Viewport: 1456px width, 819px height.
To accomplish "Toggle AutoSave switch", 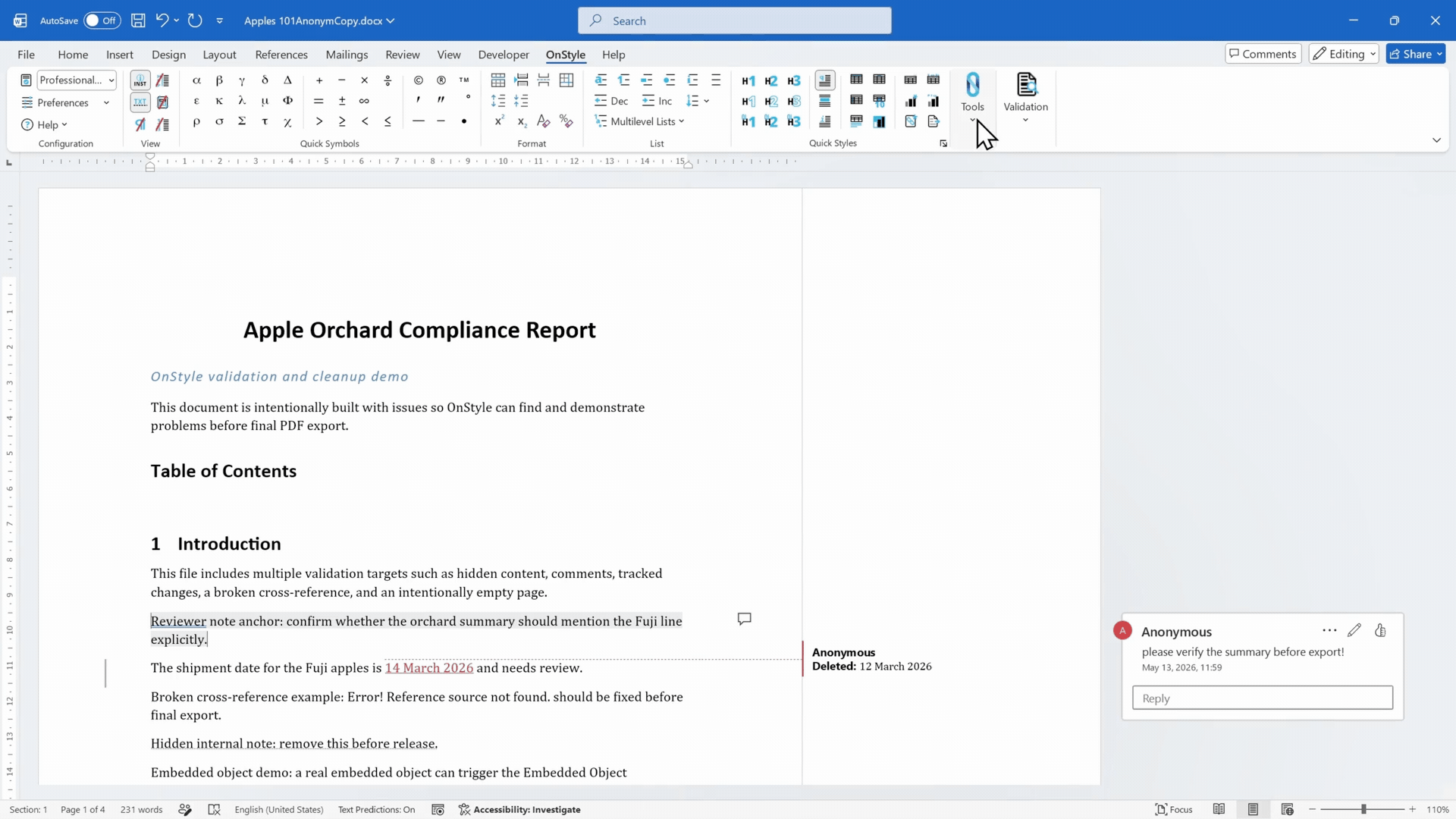I will click(102, 20).
